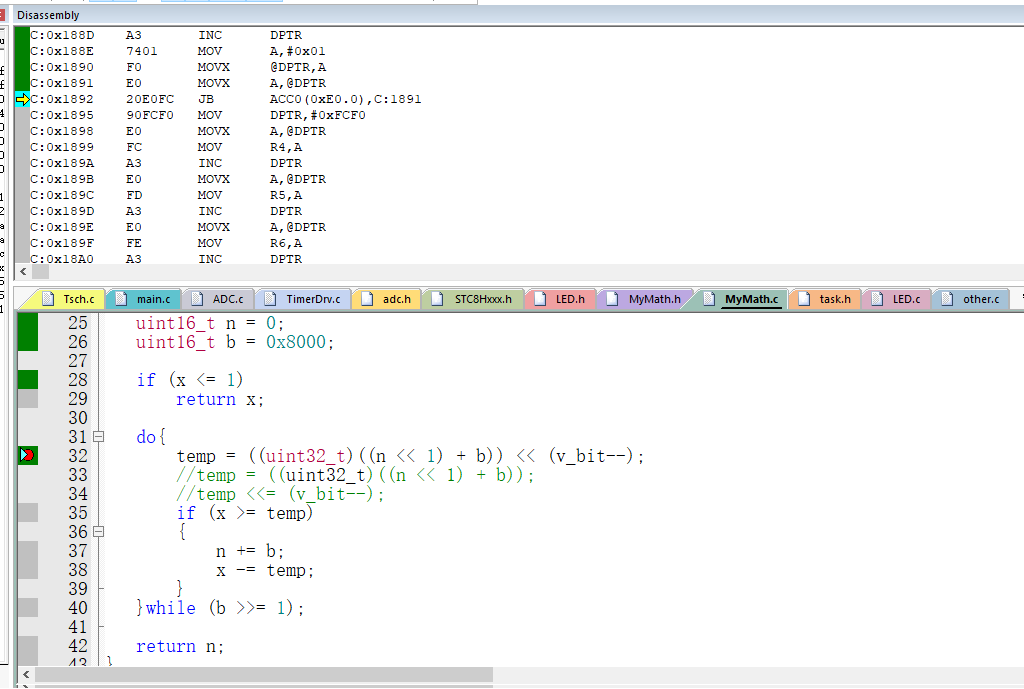1024x689 pixels.
Task: Switch to the ADC.c tab
Action: click(x=217, y=299)
